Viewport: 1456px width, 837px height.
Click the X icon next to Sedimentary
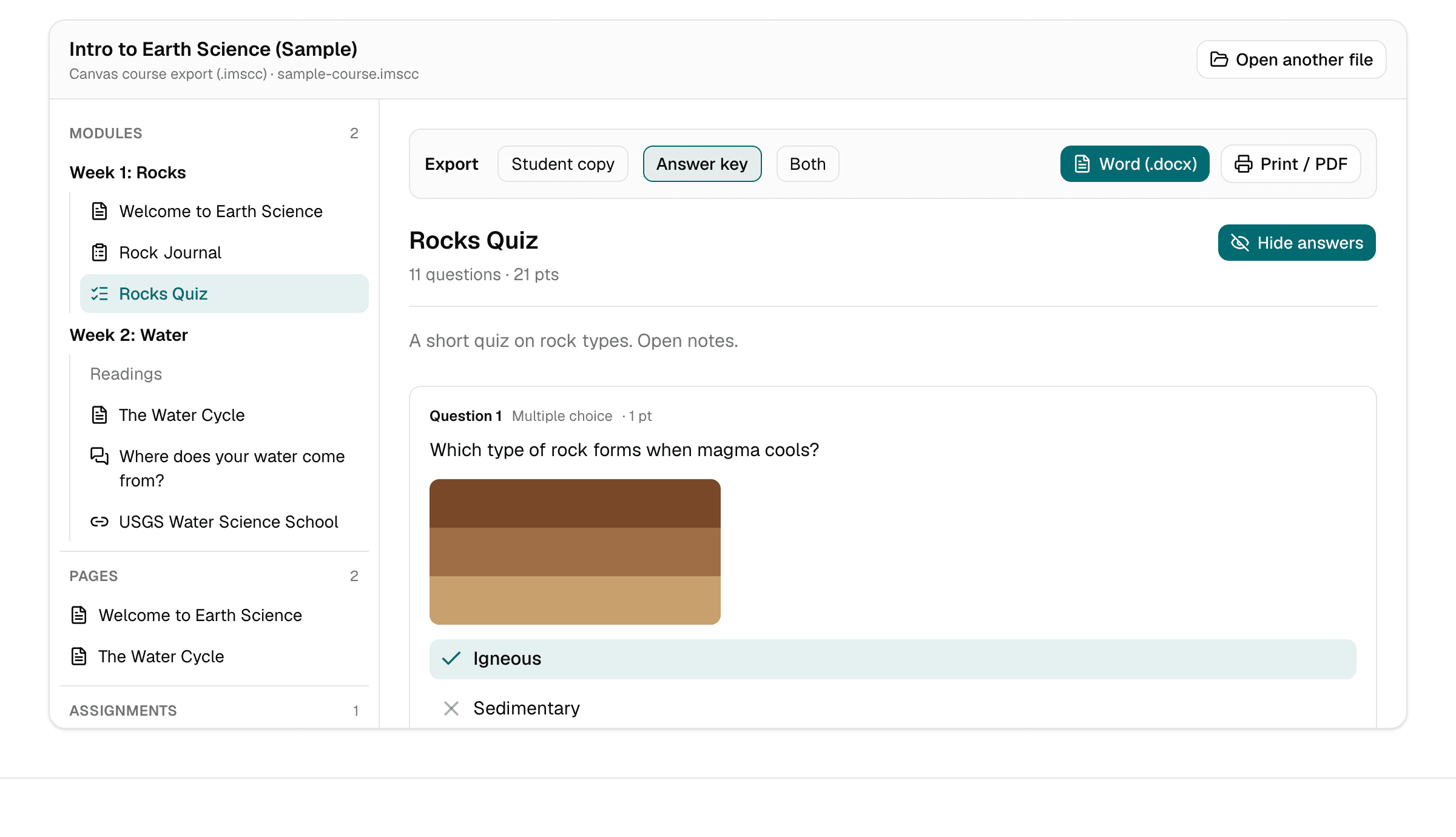coord(451,708)
